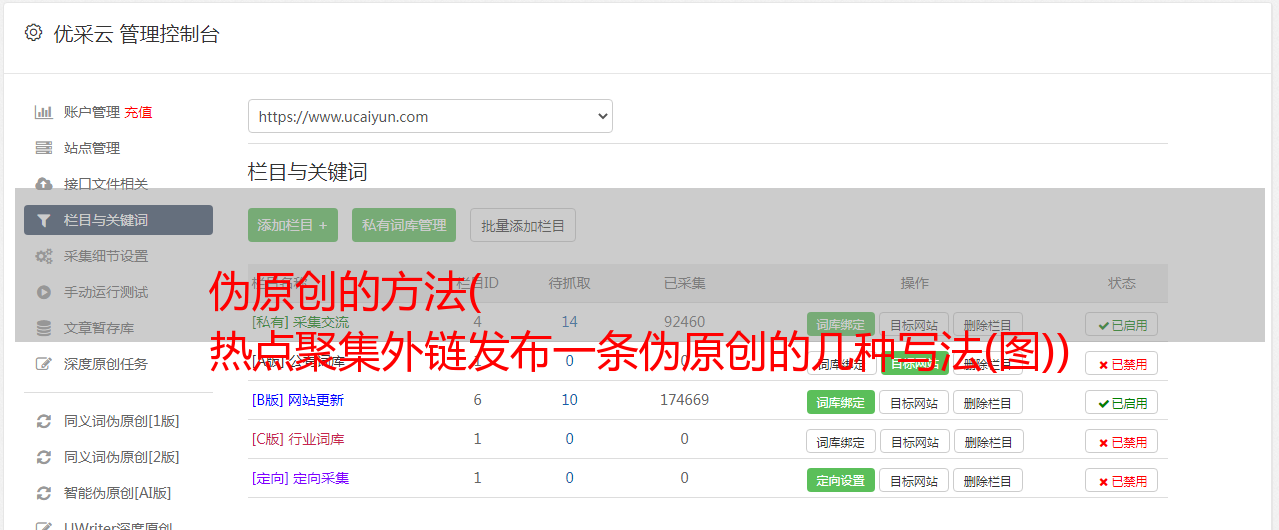This screenshot has height=530, width=1279.
Task: Open 采集细节设置 in the sidebar
Action: (x=106, y=256)
